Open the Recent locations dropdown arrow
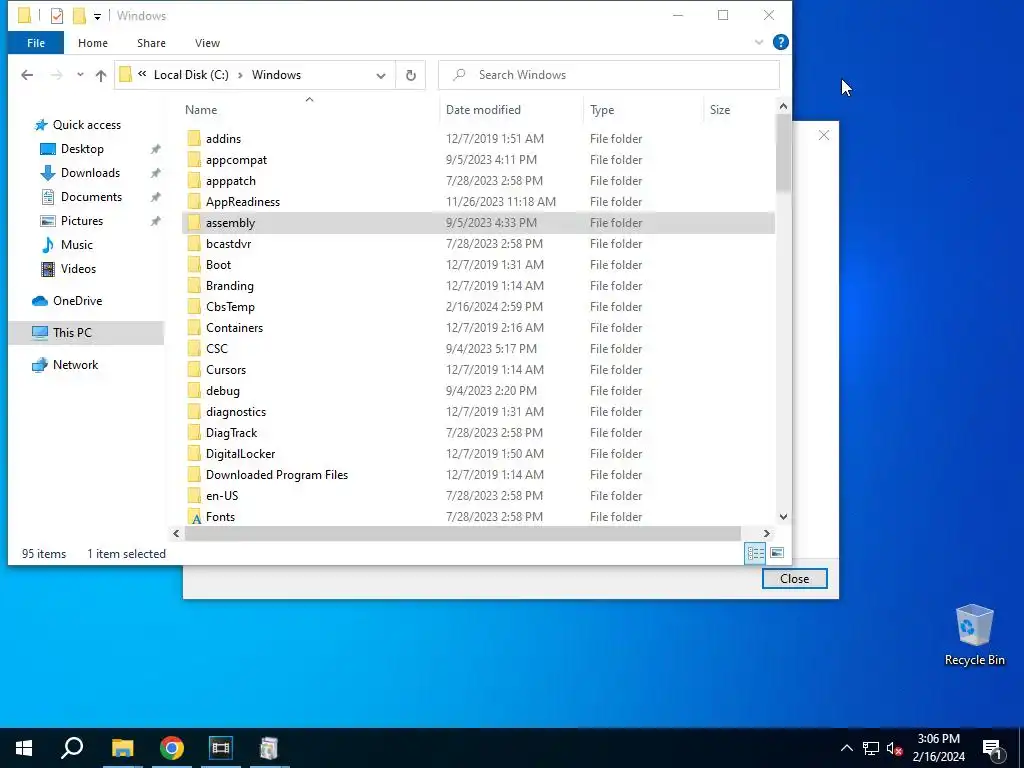The height and width of the screenshot is (768, 1024). (x=80, y=75)
